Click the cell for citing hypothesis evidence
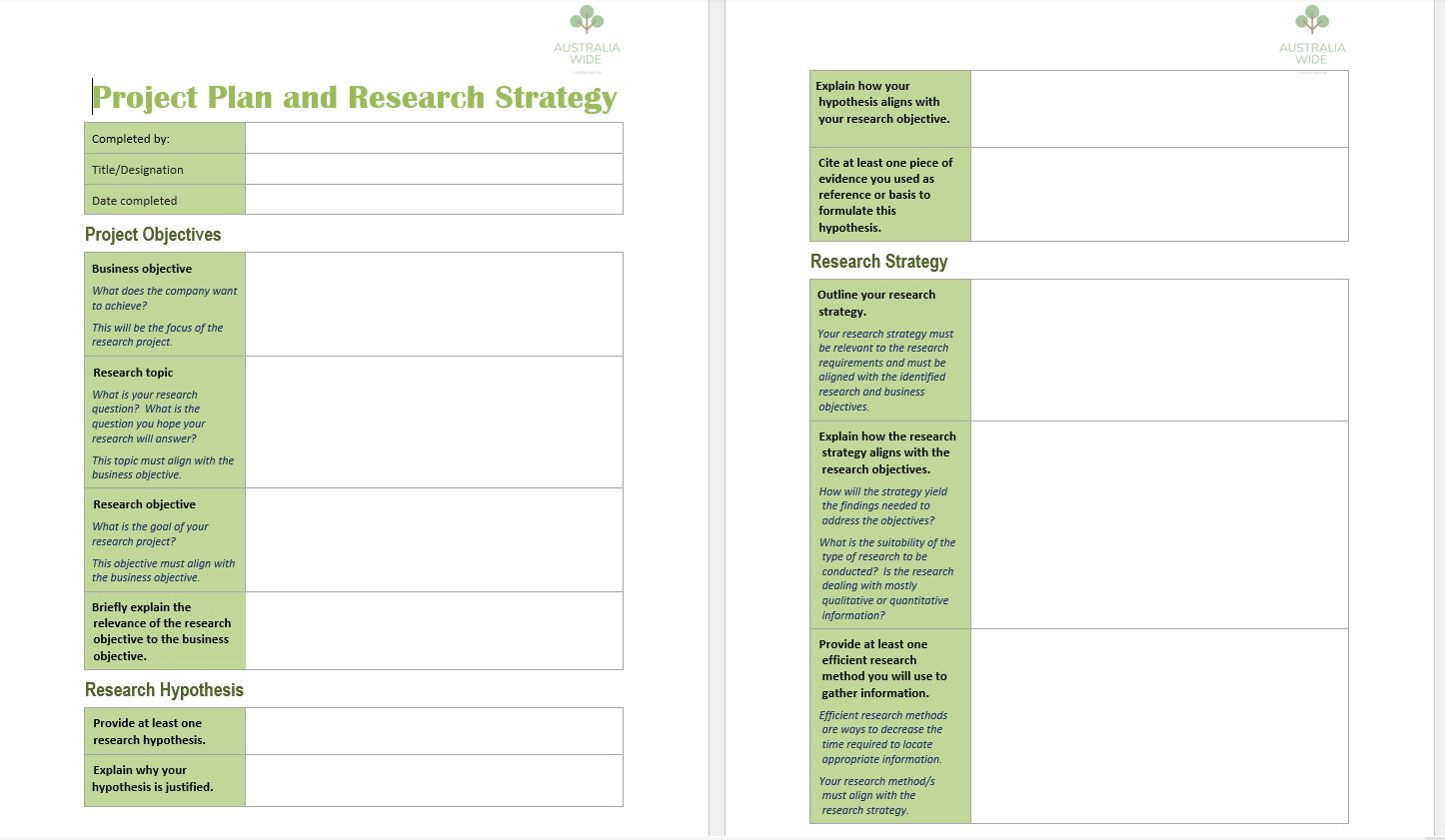 pyautogui.click(x=1158, y=194)
